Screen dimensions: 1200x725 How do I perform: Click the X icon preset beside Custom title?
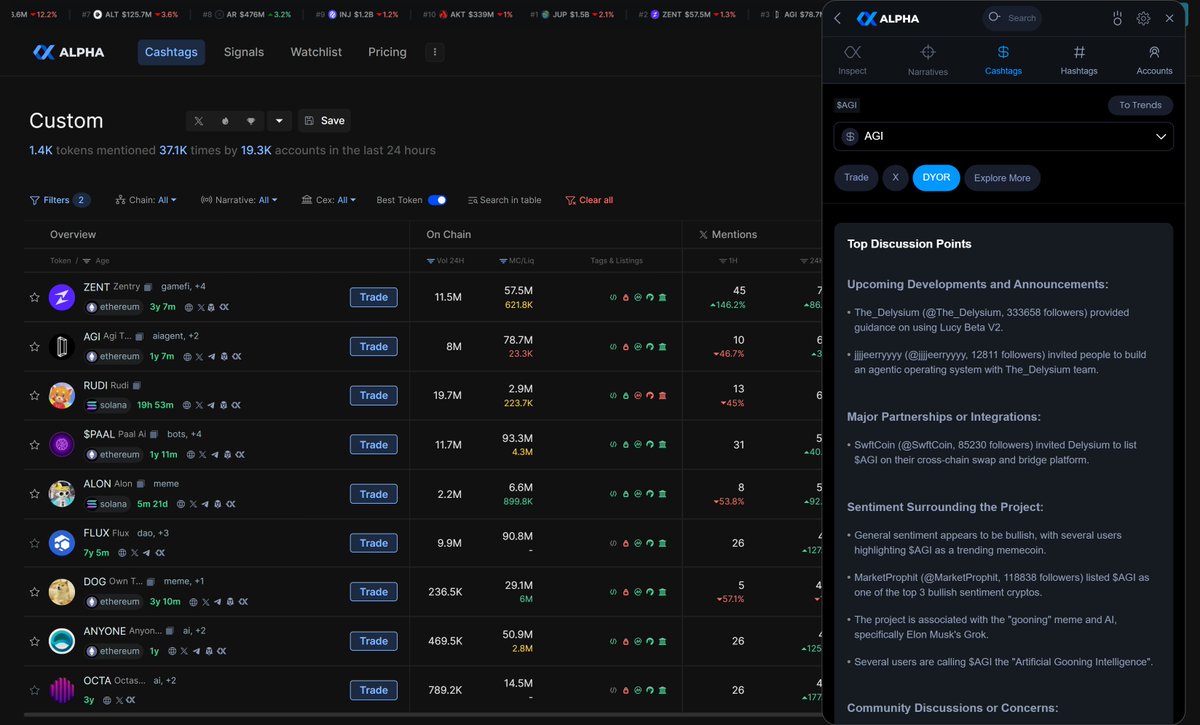pyautogui.click(x=198, y=120)
